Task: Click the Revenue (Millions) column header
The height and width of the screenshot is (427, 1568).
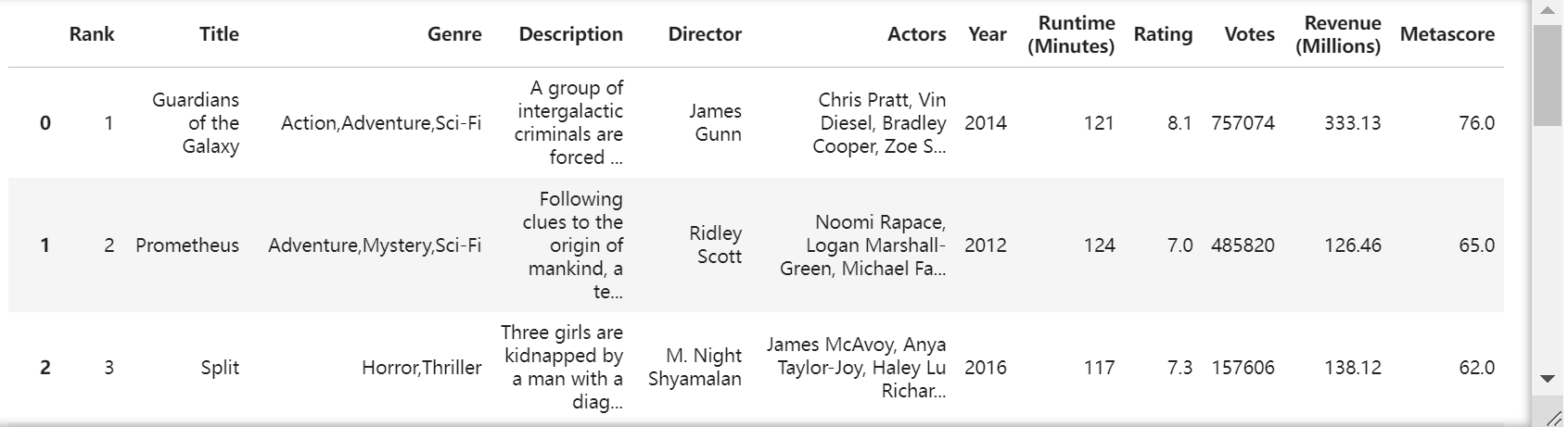Action: pyautogui.click(x=1338, y=34)
